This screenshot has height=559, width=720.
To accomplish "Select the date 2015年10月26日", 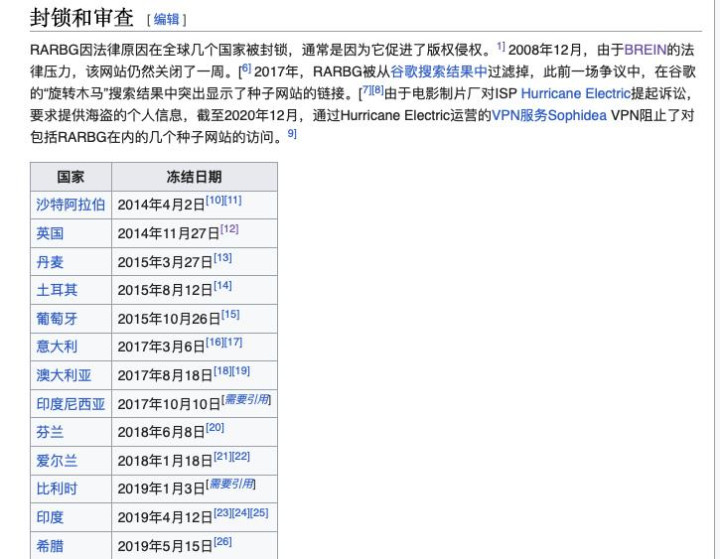I will point(169,319).
